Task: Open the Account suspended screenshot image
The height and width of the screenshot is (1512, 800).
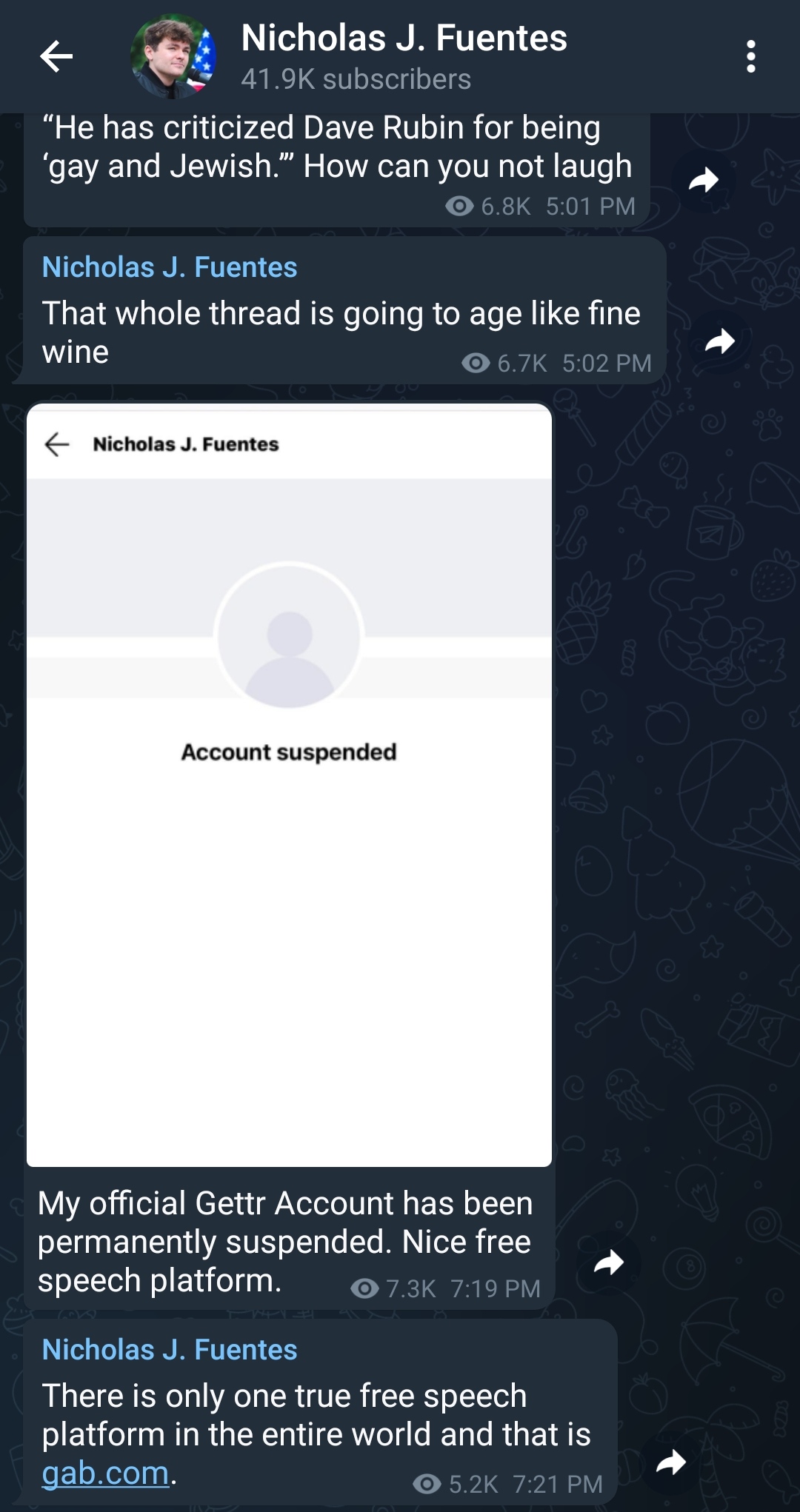Action: point(289,785)
